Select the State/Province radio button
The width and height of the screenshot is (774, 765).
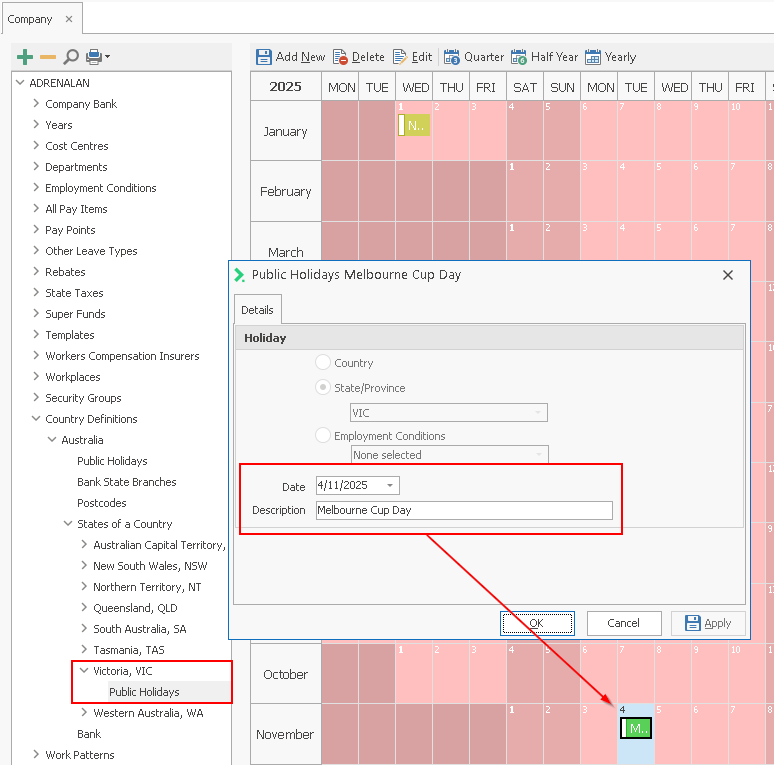click(x=323, y=388)
